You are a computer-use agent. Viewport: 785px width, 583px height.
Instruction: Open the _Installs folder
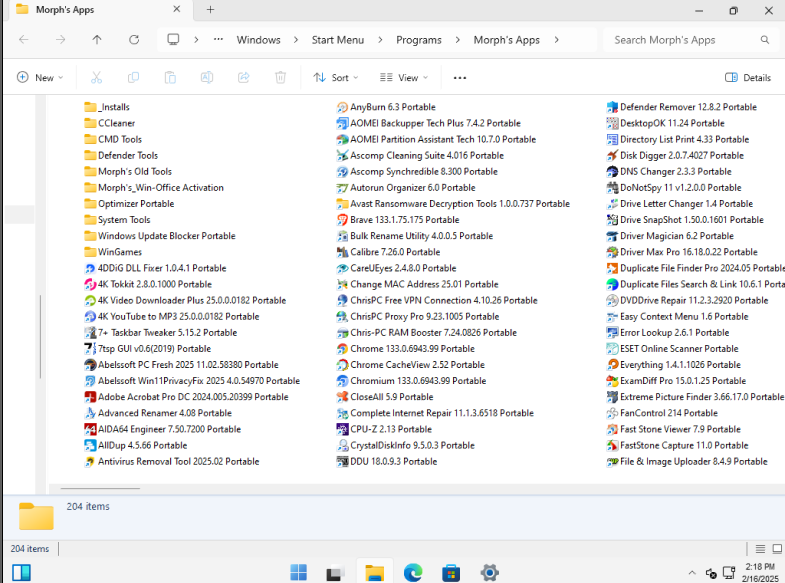point(107,107)
